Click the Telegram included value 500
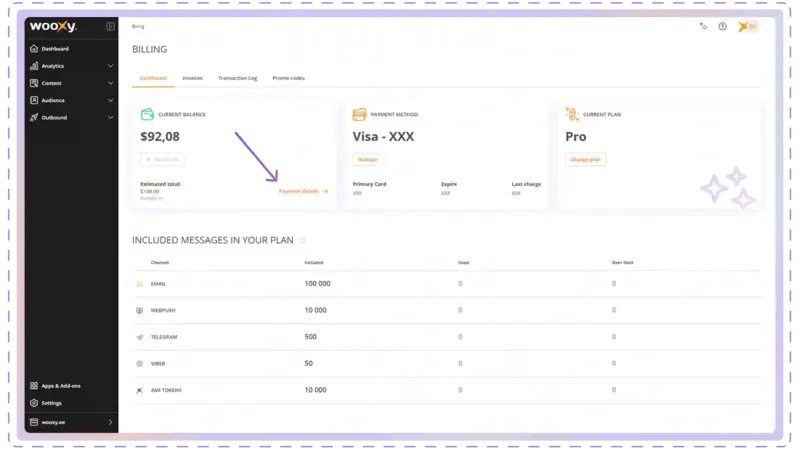 (x=310, y=337)
